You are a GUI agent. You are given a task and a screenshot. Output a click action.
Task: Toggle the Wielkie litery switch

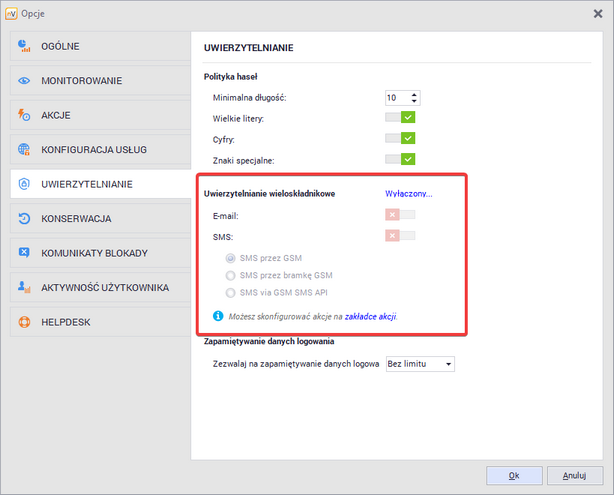[400, 118]
